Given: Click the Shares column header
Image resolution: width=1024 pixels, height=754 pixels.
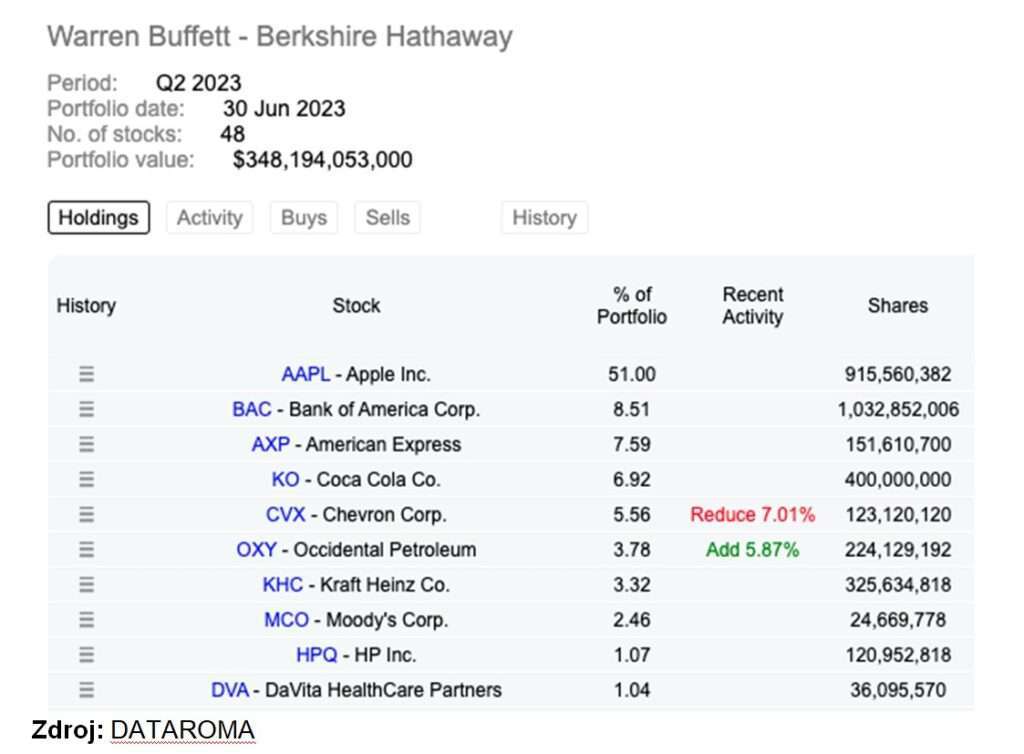Looking at the screenshot, I should pos(898,306).
